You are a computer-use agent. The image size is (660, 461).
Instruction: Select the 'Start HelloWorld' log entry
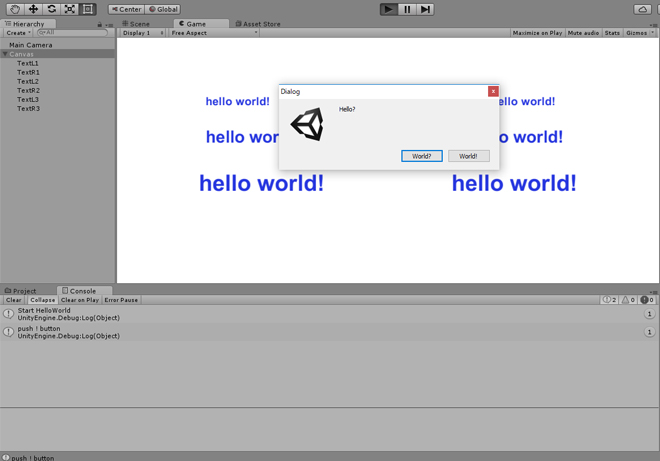[329, 314]
